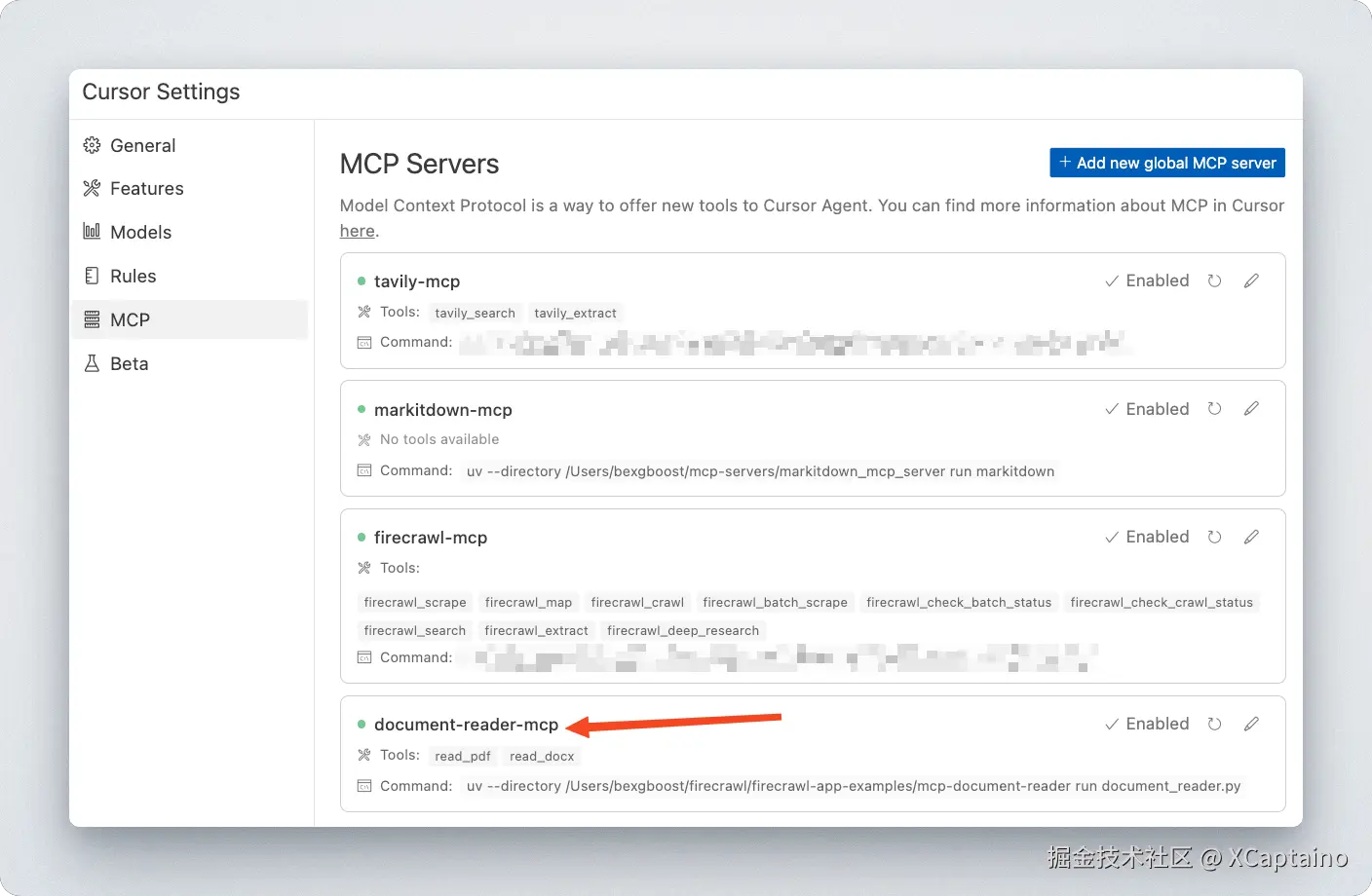Click the refresh icon for markitdown-mcp
Image resolution: width=1372 pixels, height=896 pixels.
pos(1214,408)
